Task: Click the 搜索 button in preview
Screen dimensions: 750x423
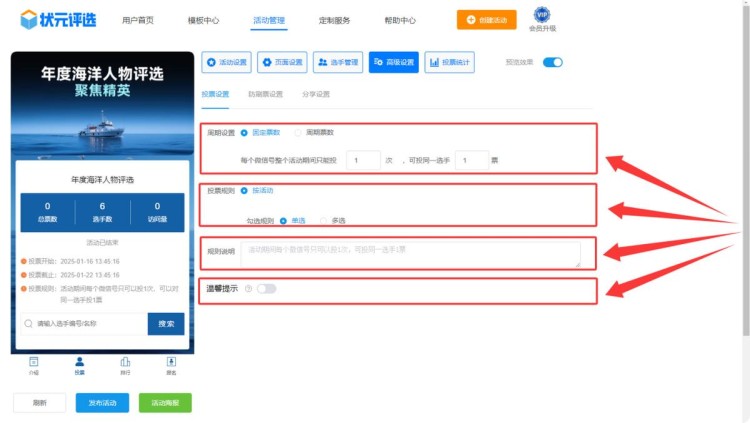Action: [x=166, y=324]
